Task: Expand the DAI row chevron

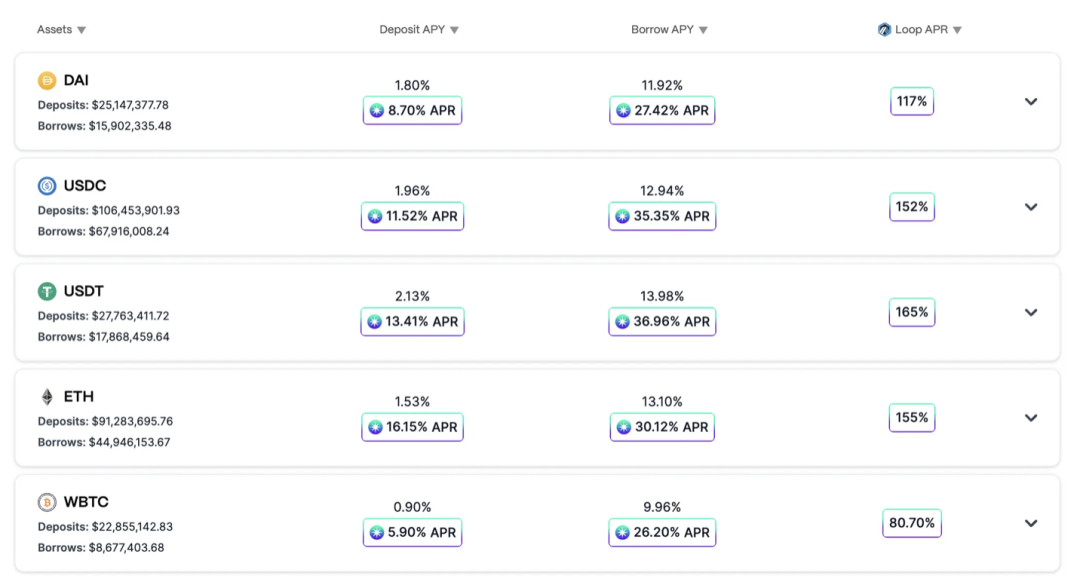Action: pyautogui.click(x=1030, y=101)
